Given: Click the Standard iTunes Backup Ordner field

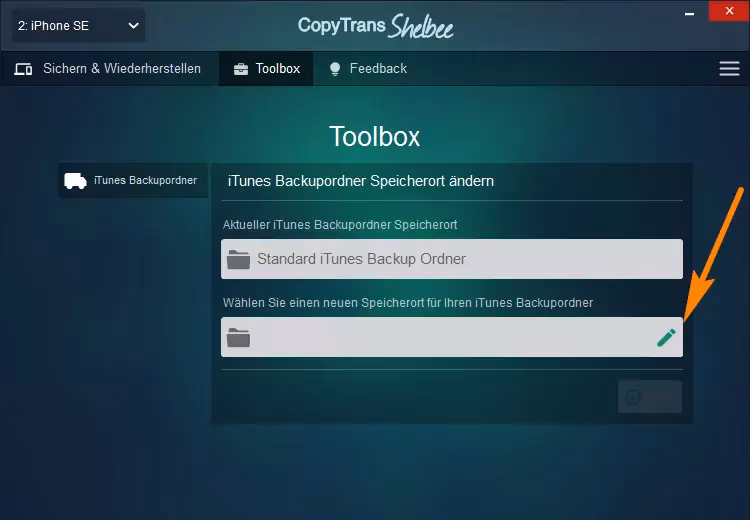Looking at the screenshot, I should click(452, 259).
